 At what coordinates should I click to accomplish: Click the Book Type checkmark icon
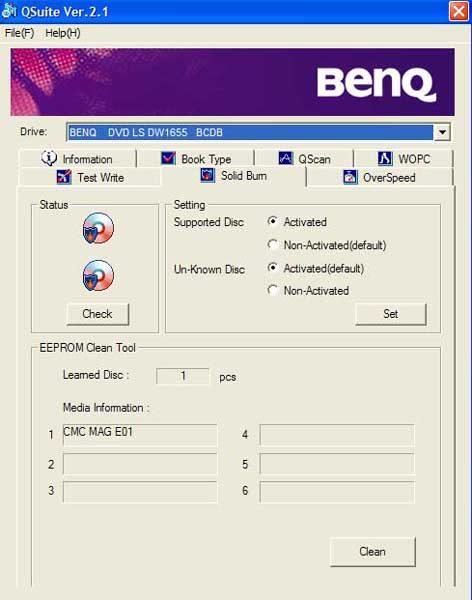(168, 158)
